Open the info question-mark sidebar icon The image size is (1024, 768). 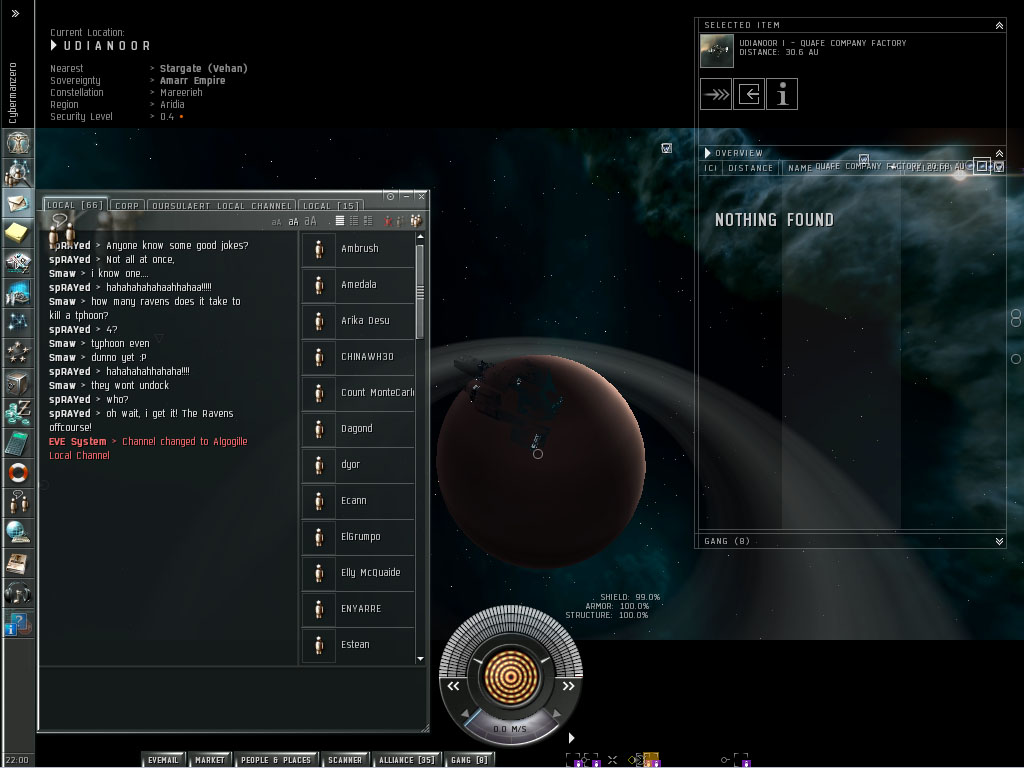coord(18,624)
